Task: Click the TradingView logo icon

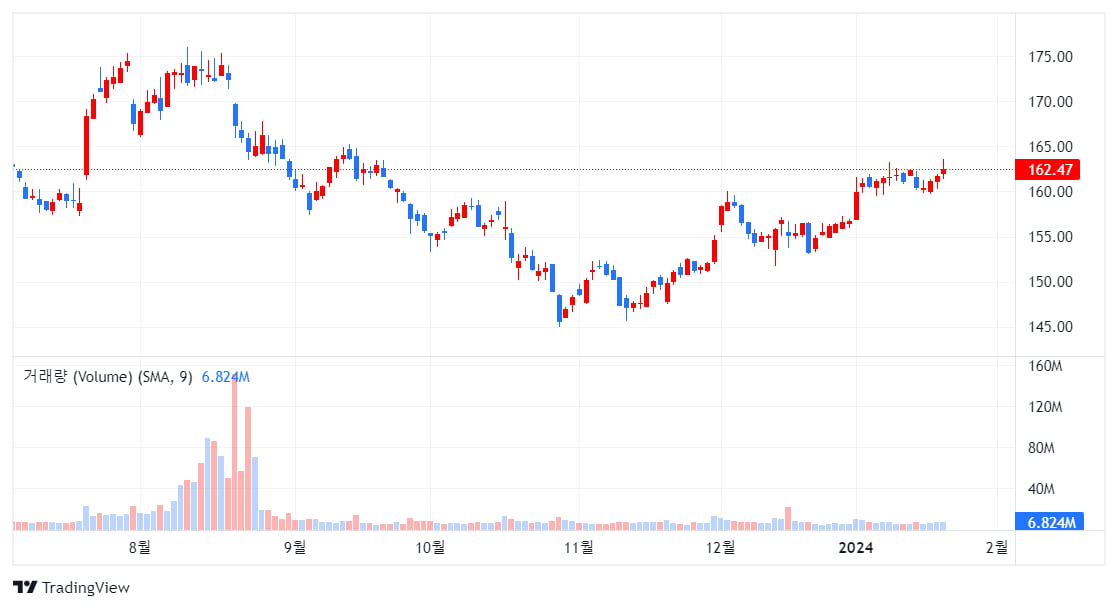Action: point(25,587)
